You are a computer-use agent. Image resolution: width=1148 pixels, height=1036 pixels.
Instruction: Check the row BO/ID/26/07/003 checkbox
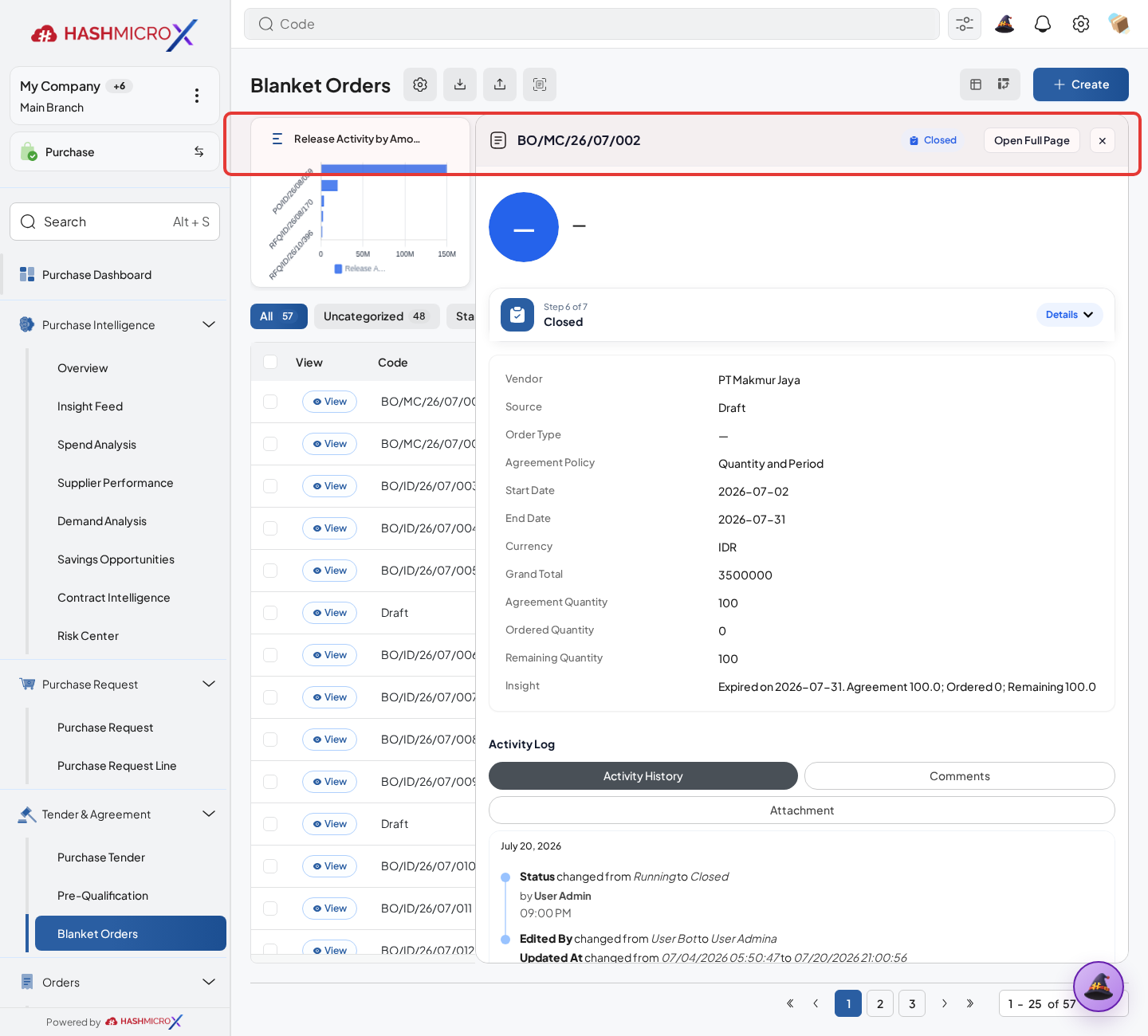click(x=270, y=486)
